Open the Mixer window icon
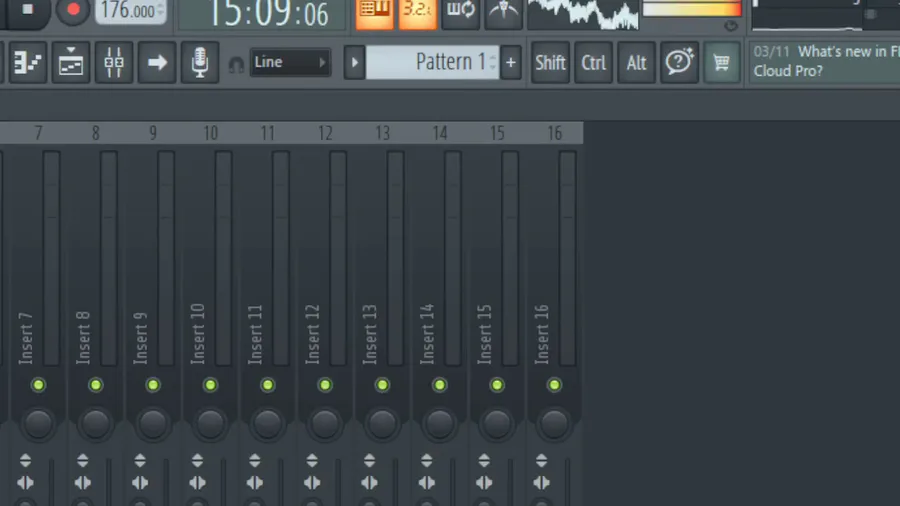Viewport: 900px width, 506px height. pyautogui.click(x=114, y=63)
